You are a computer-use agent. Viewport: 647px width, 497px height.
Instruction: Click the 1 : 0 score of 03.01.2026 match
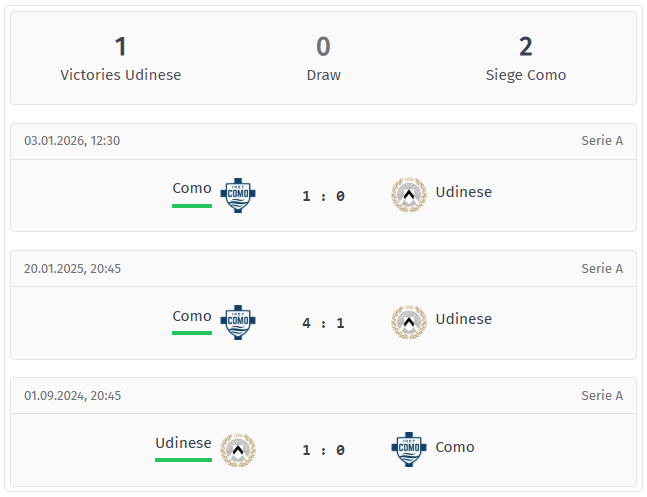click(x=323, y=196)
